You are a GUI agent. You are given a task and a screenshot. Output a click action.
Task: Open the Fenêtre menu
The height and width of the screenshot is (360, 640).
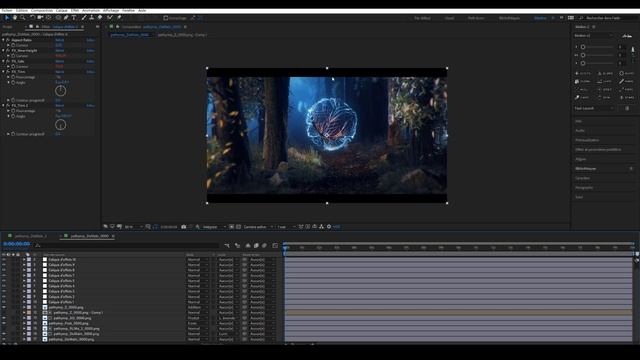pyautogui.click(x=129, y=10)
